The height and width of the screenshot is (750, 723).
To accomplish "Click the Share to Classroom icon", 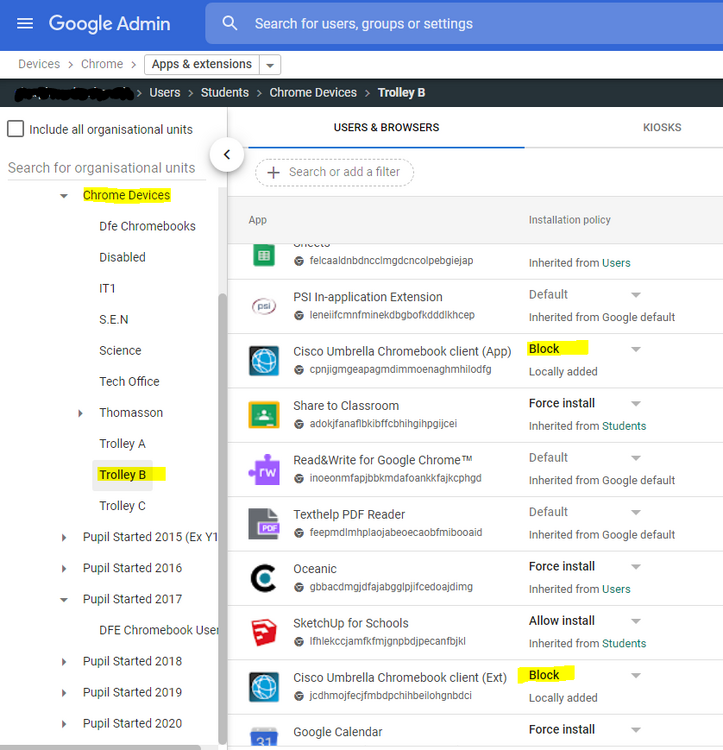I will click(264, 415).
